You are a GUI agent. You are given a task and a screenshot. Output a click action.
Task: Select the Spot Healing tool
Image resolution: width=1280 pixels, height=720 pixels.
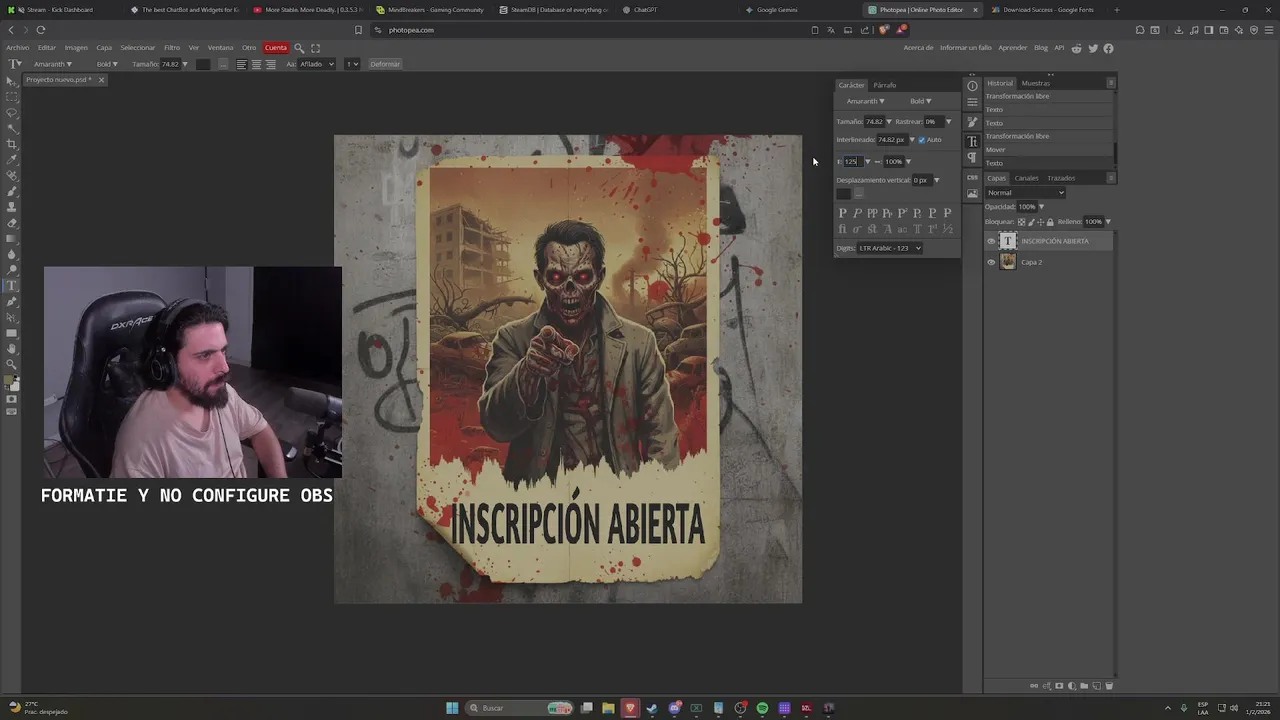click(12, 175)
